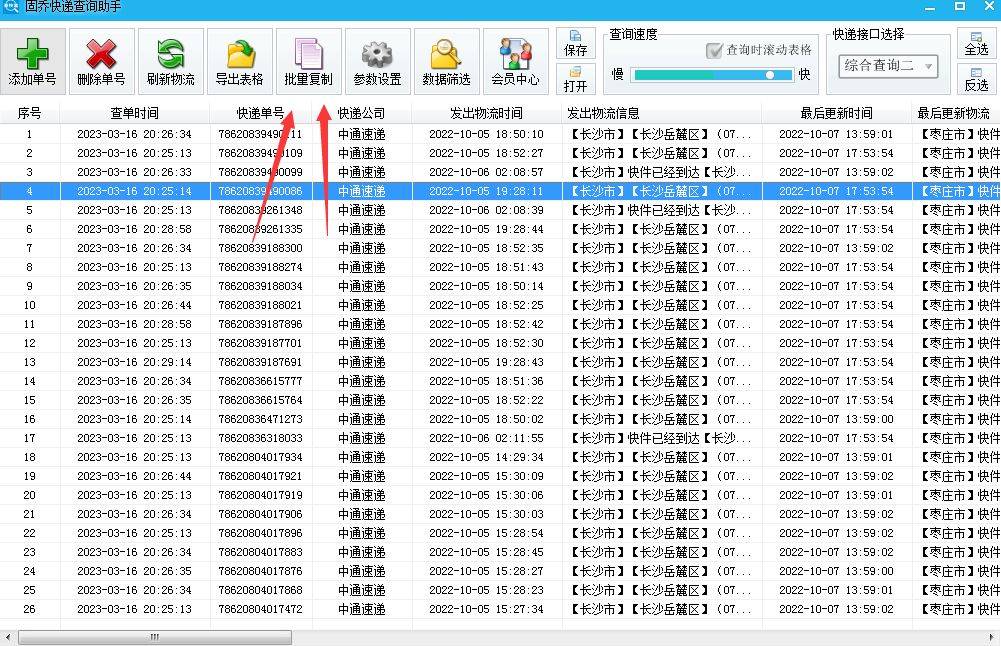Select tracking number 78620804017472
The width and height of the screenshot is (1001, 646).
[260, 609]
